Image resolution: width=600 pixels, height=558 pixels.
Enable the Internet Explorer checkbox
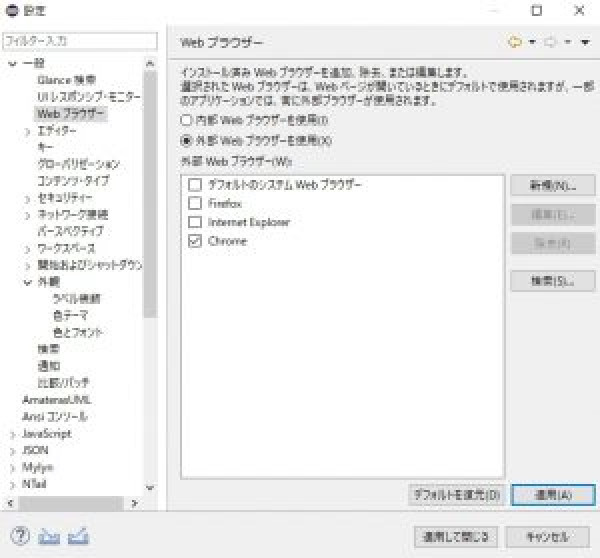pos(195,222)
